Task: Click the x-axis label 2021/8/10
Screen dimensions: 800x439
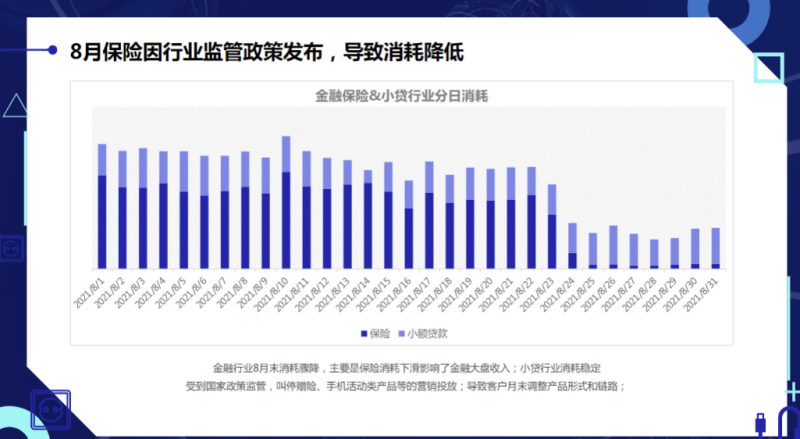Action: 271,295
